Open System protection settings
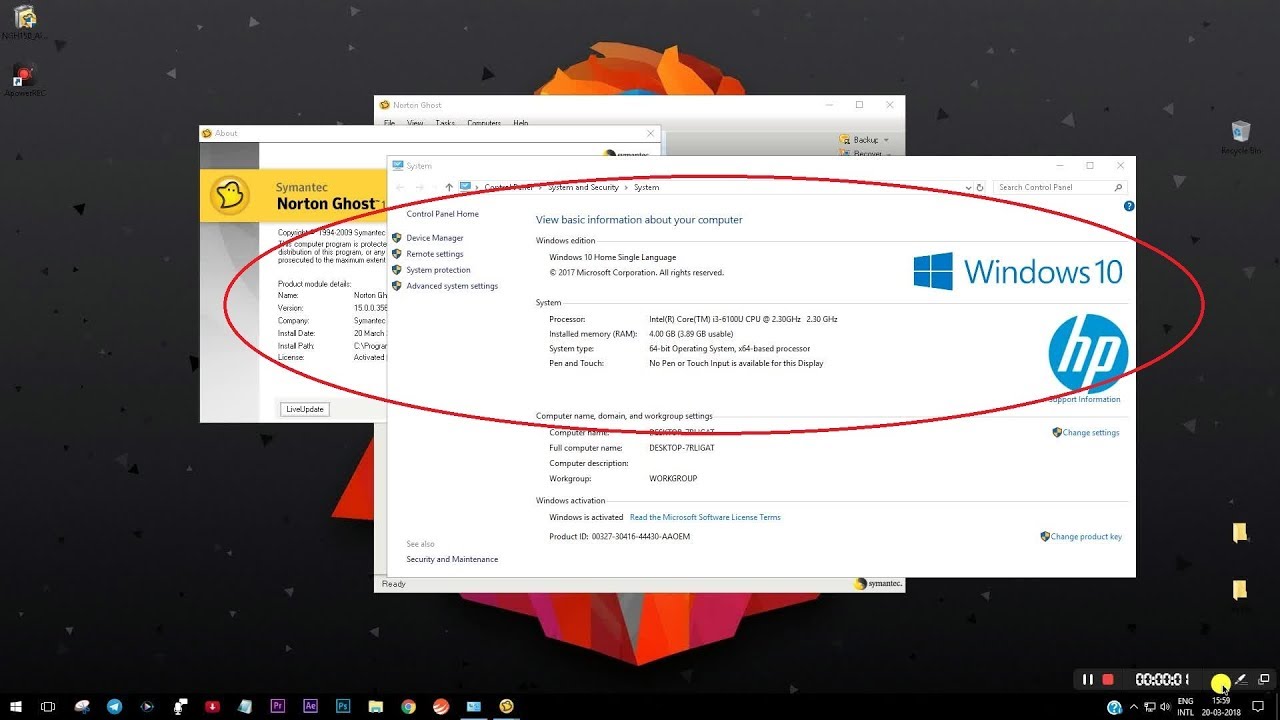The width and height of the screenshot is (1280, 720). (438, 269)
